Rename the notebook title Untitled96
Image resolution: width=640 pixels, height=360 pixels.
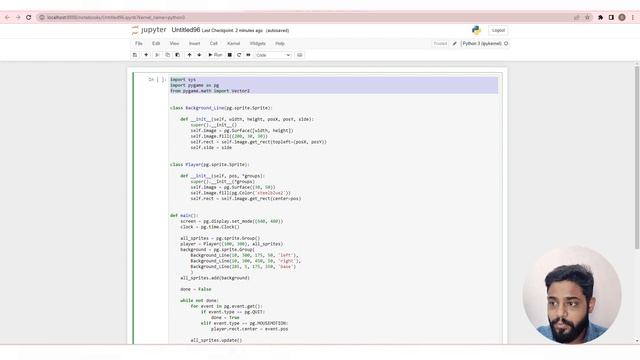click(186, 30)
